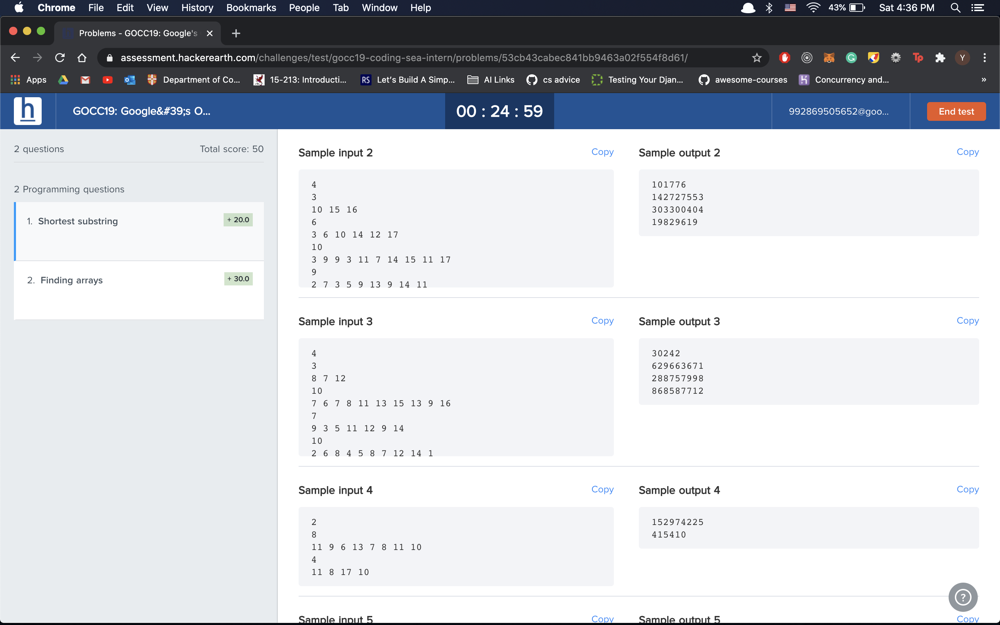Open a new tab with plus icon
Screen dimensions: 1000x625
coord(236,33)
